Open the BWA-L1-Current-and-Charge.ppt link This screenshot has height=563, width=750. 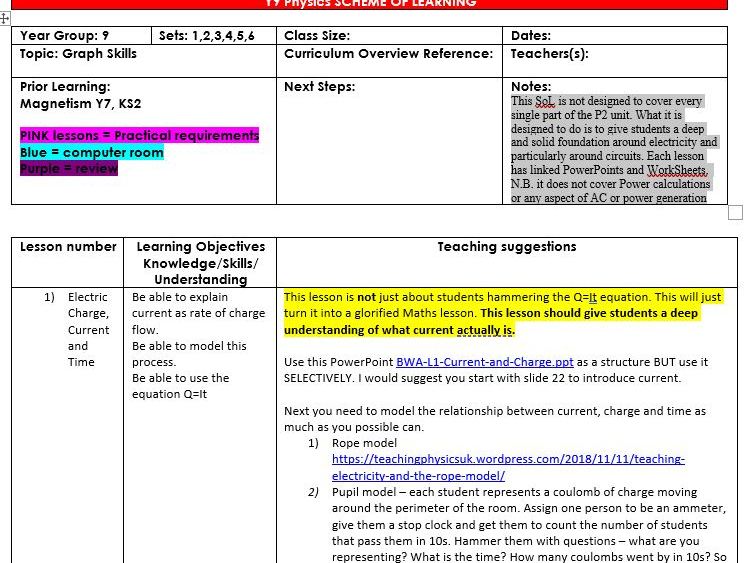pos(485,362)
